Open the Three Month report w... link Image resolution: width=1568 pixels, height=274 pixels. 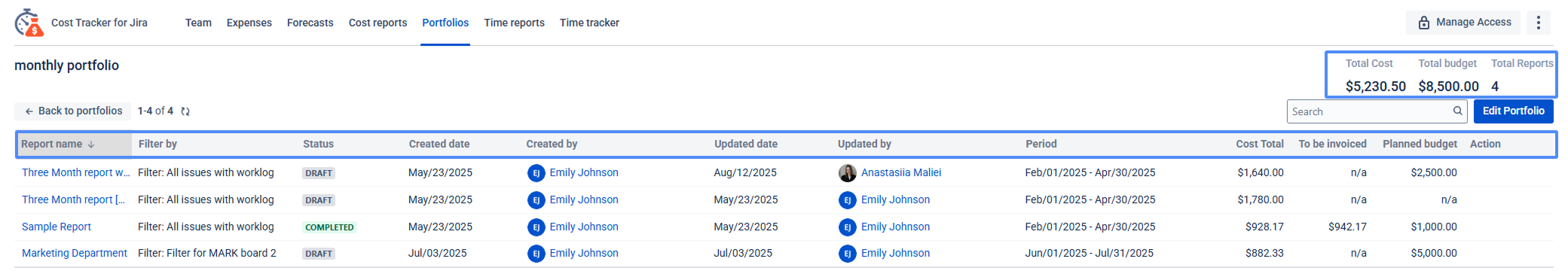tap(75, 173)
